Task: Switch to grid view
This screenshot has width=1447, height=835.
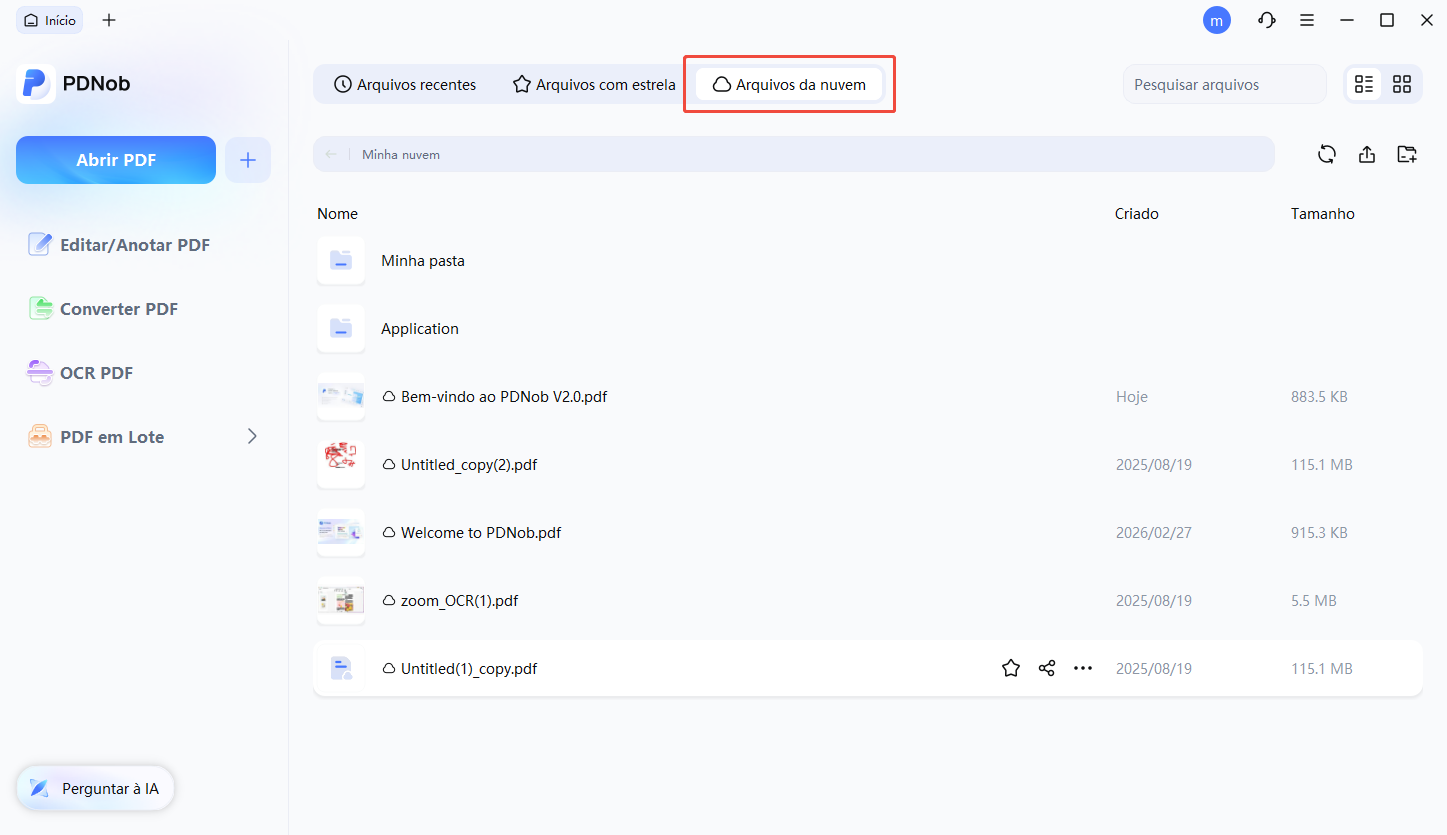Action: (1402, 84)
